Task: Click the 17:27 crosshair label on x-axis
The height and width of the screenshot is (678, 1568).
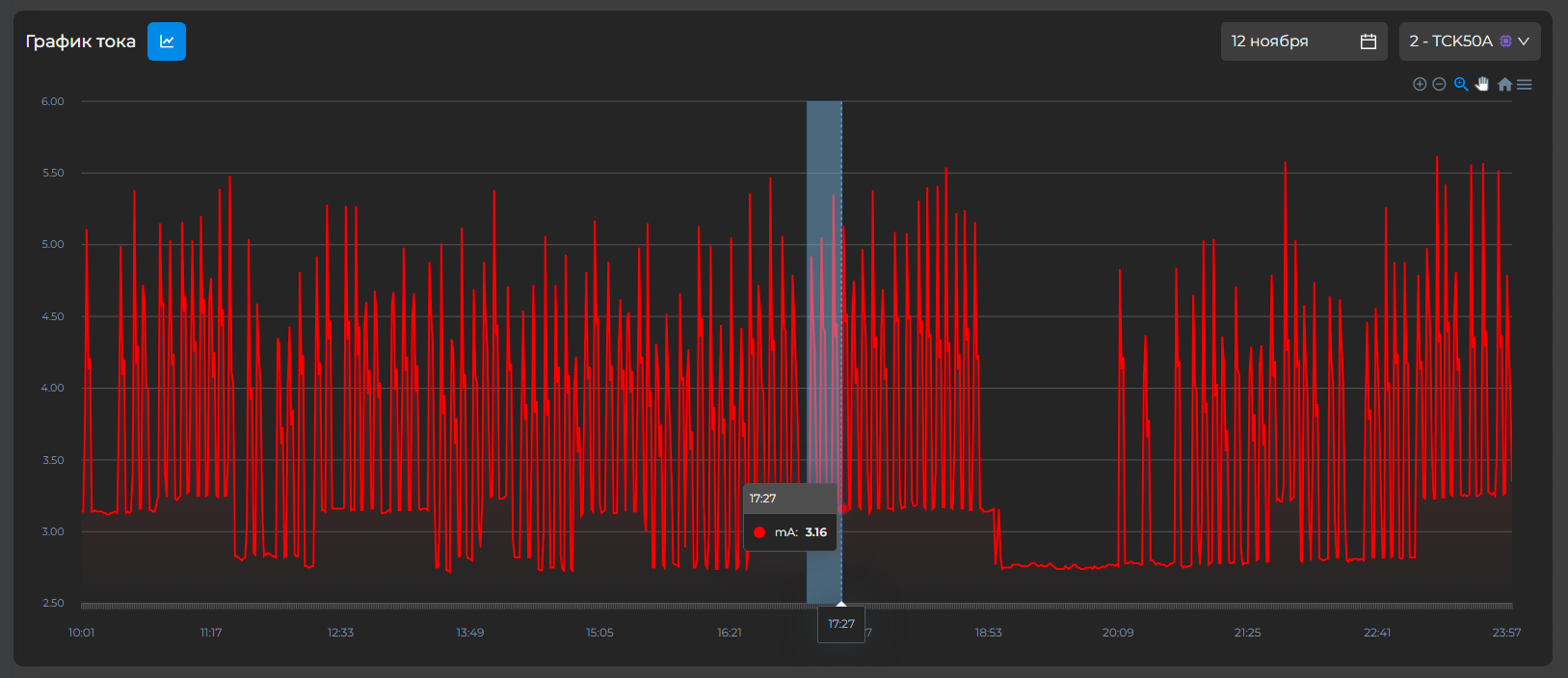Action: [x=841, y=624]
